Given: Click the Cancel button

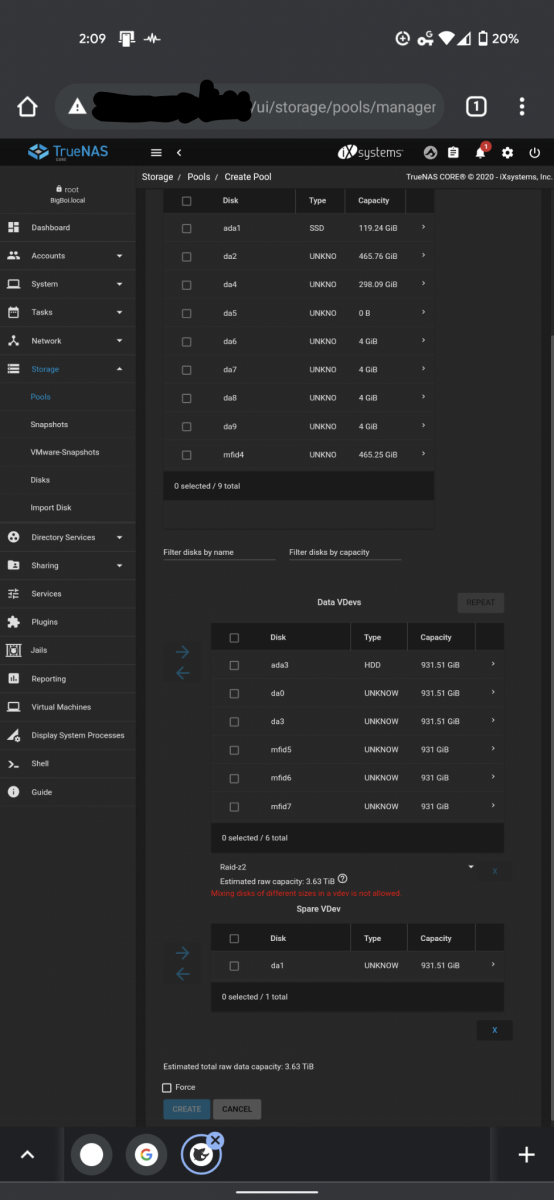Looking at the screenshot, I should [237, 1109].
